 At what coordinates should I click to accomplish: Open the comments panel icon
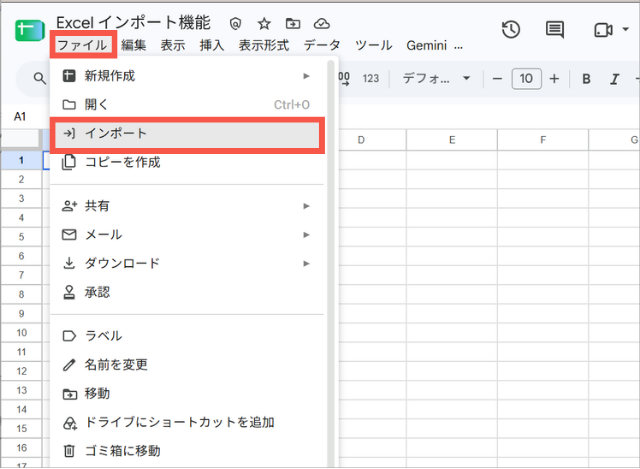555,30
